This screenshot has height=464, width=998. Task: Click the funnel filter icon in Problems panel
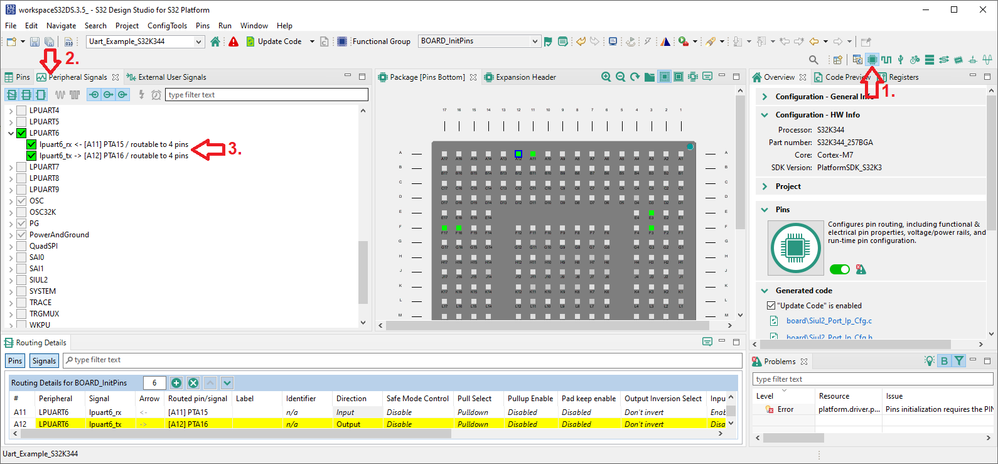pos(959,361)
